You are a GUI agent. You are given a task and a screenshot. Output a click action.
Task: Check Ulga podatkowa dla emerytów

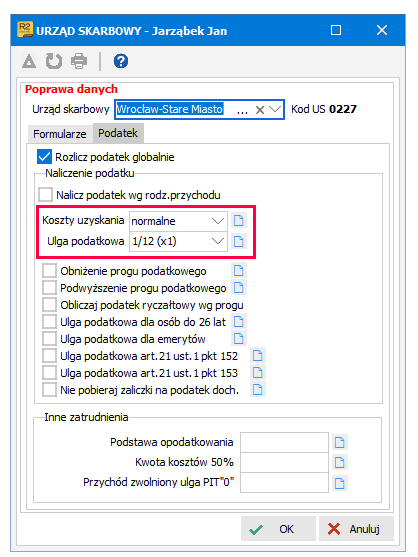[49, 339]
